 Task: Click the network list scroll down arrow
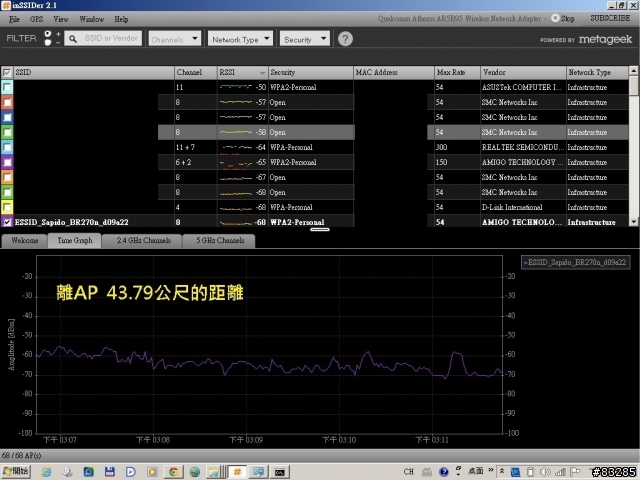click(x=633, y=222)
